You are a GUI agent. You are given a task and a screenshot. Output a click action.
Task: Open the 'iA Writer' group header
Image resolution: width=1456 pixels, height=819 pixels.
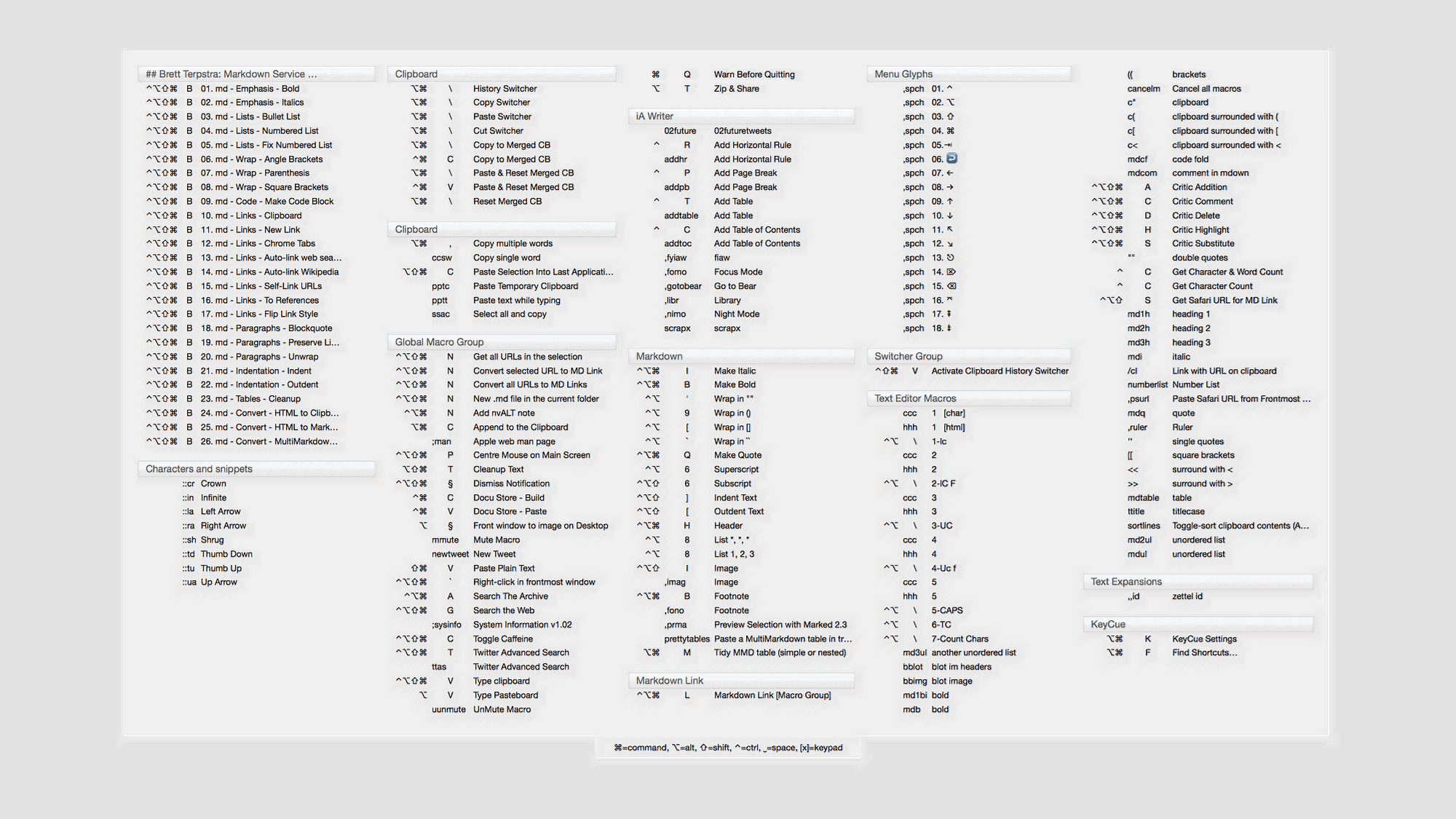[741, 116]
